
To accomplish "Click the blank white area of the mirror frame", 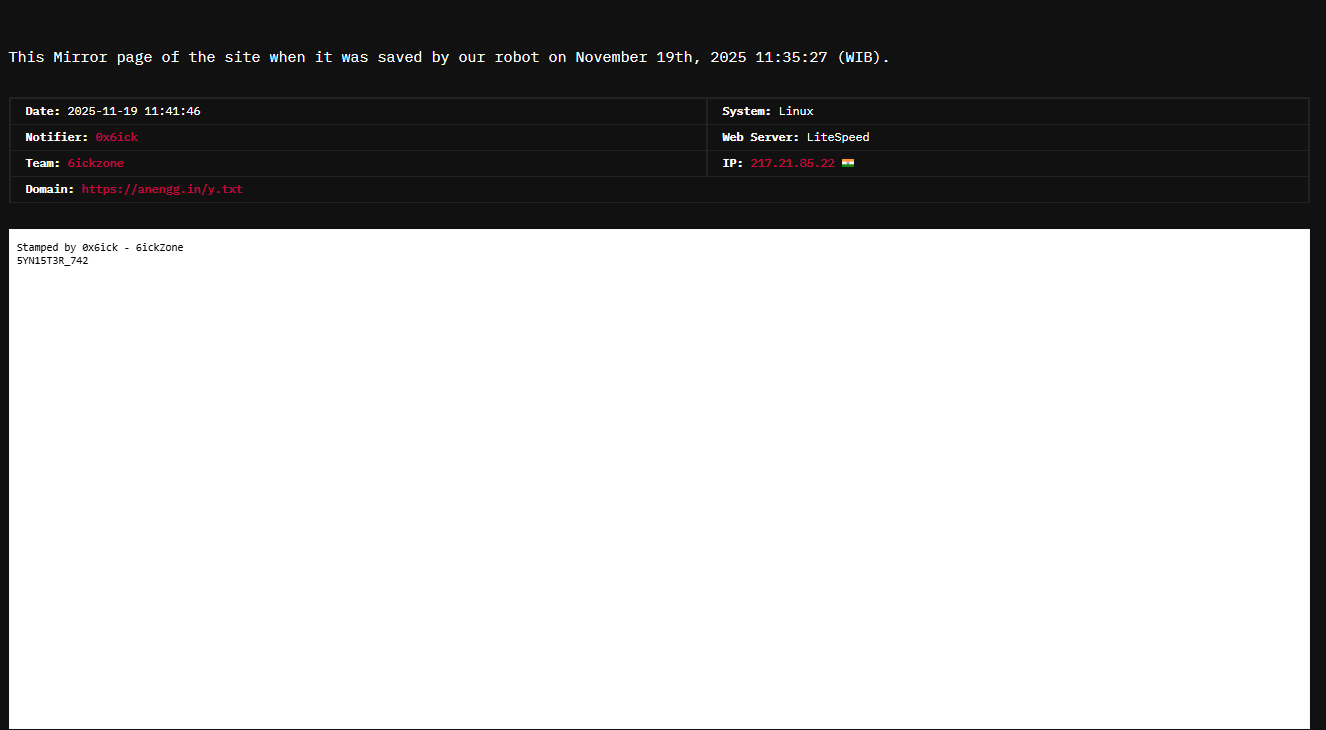I will pyautogui.click(x=660, y=480).
